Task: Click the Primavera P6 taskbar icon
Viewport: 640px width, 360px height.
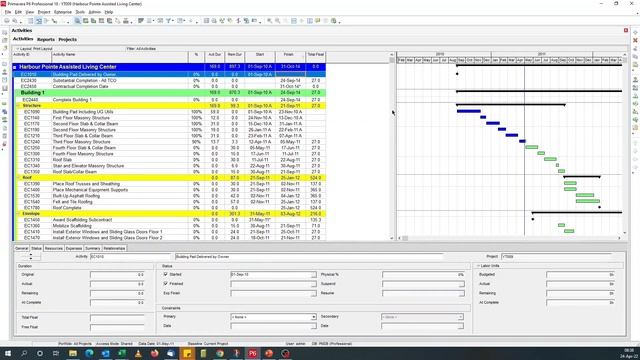Action: [x=252, y=353]
